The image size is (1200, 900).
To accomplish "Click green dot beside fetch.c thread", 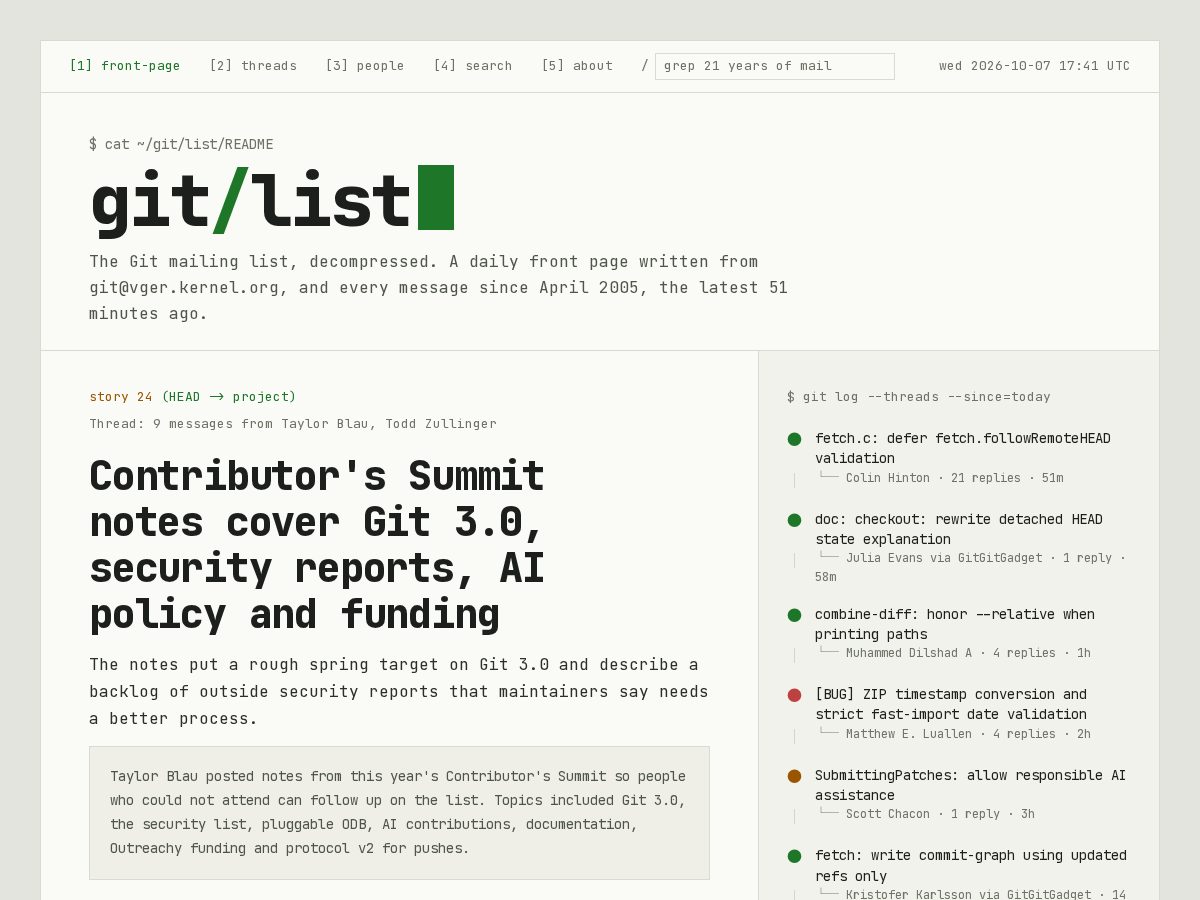I will pyautogui.click(x=794, y=439).
